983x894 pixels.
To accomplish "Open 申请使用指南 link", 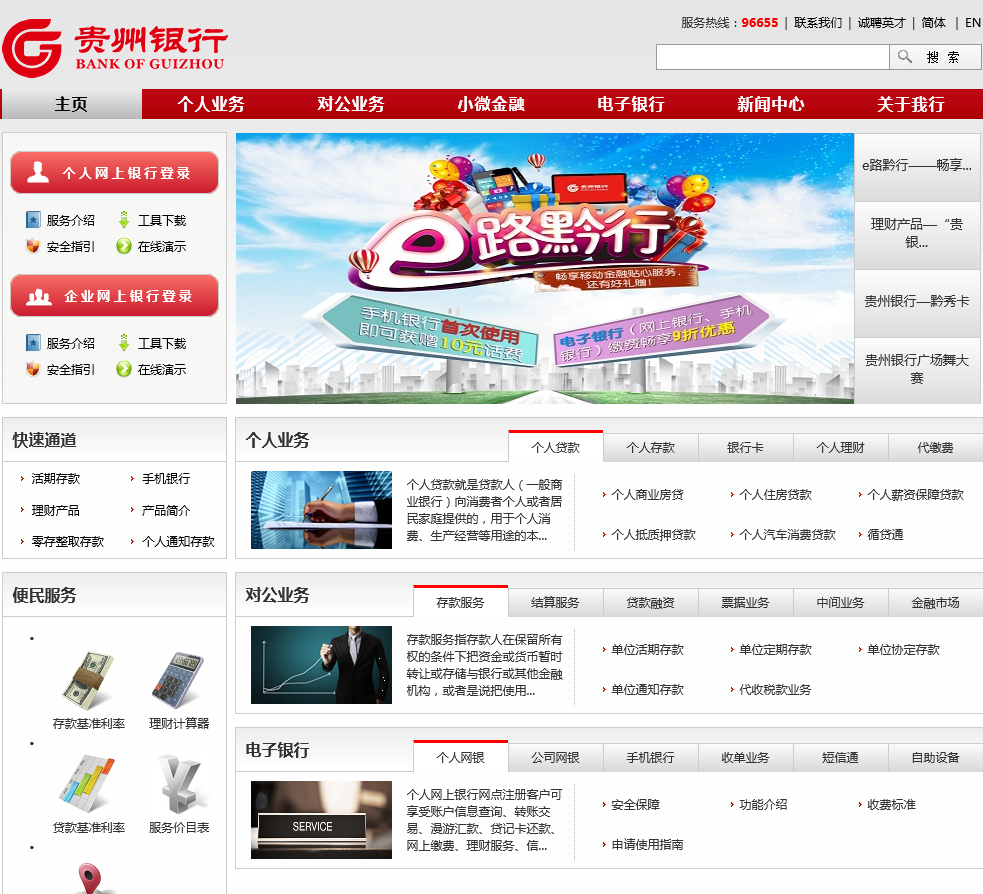I will (647, 844).
